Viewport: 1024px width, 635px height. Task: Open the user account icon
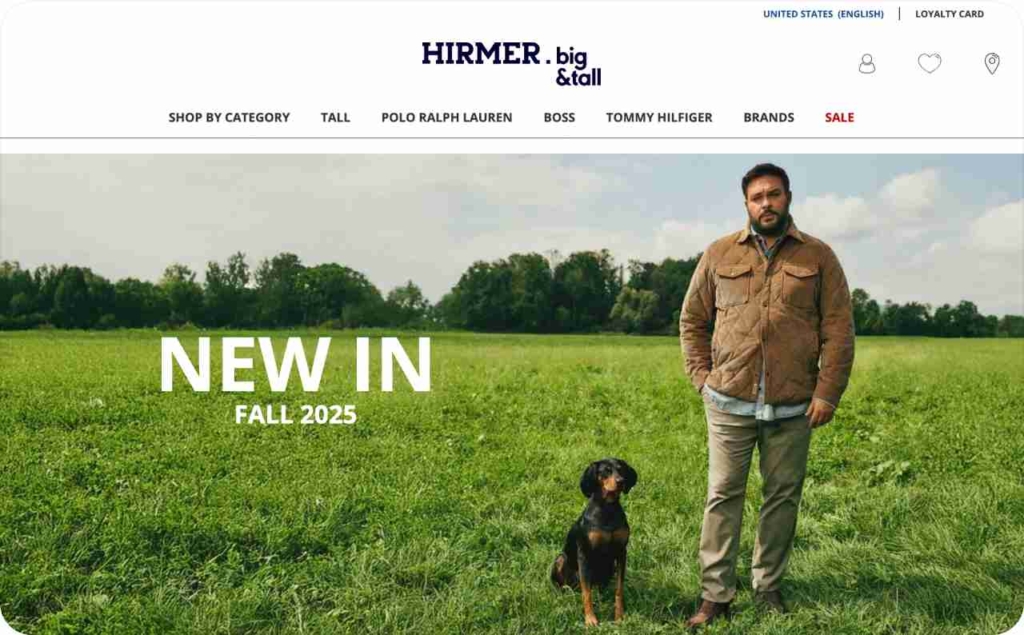click(867, 64)
